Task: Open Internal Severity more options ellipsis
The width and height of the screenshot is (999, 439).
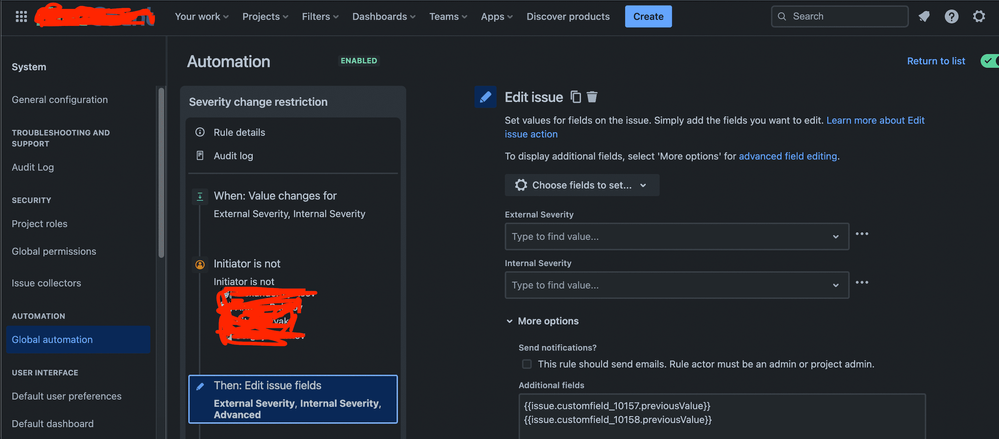Action: [862, 282]
